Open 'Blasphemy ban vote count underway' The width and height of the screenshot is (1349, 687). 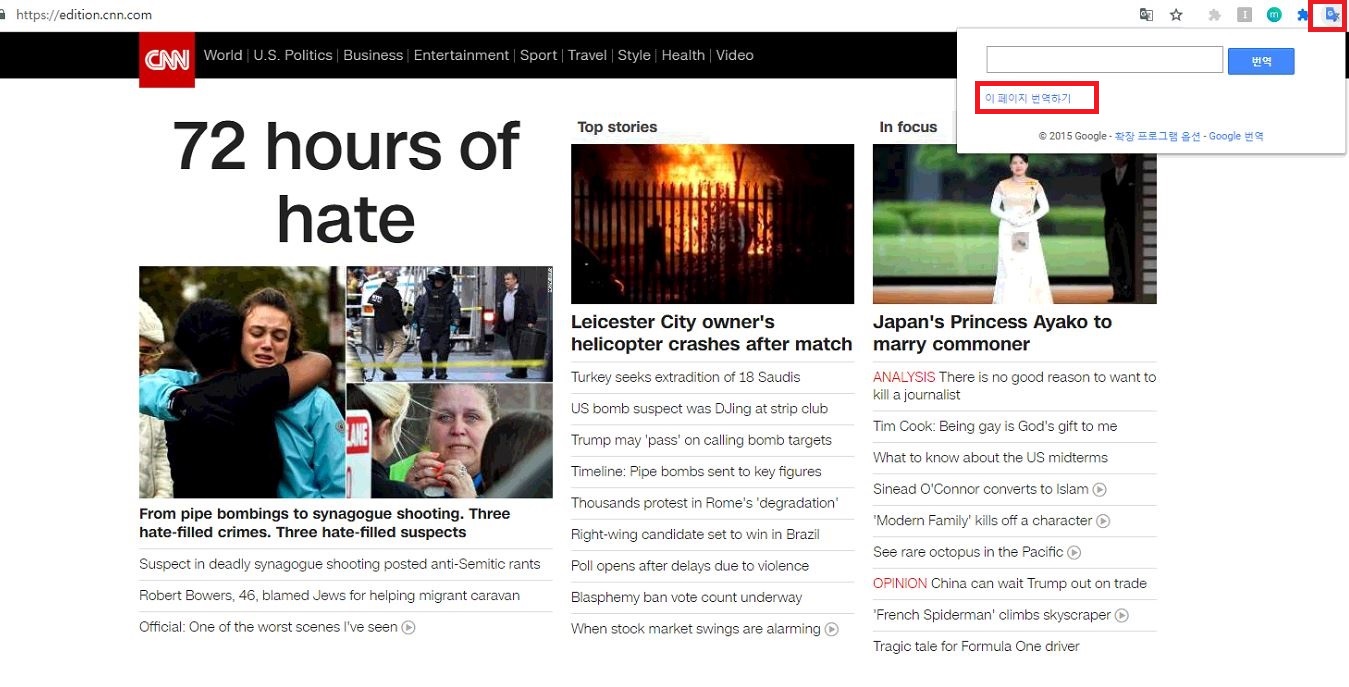(687, 597)
